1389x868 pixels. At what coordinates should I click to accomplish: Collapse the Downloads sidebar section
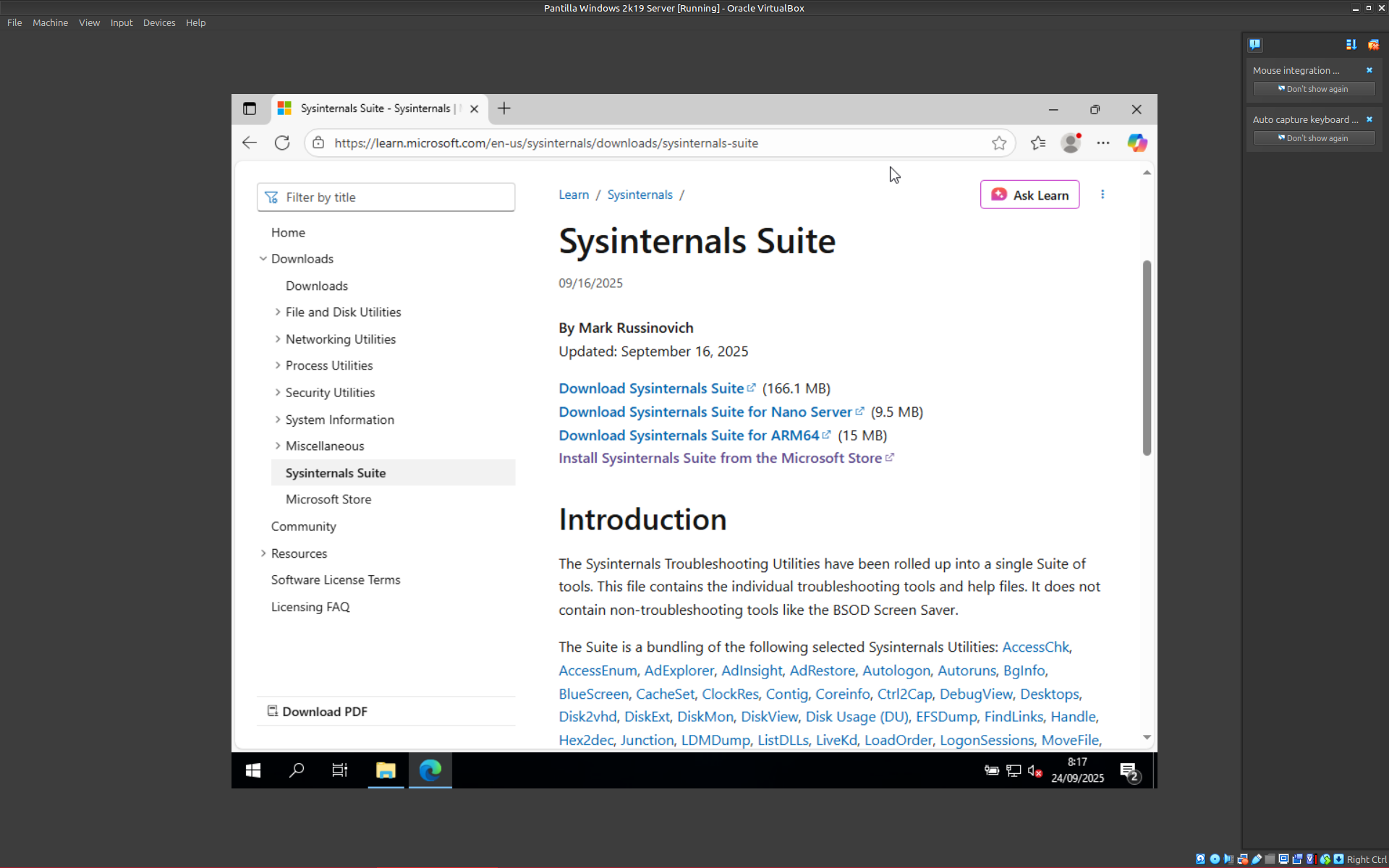click(263, 258)
